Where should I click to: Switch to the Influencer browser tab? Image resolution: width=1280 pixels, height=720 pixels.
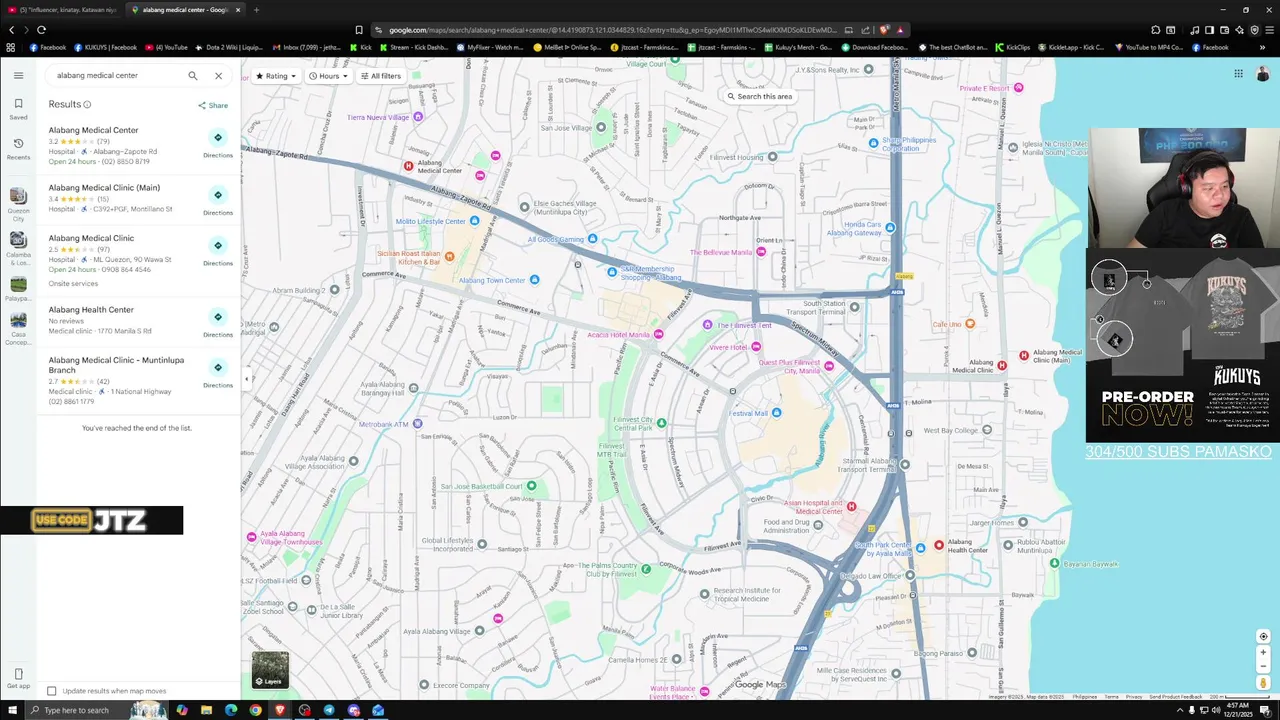coord(62,10)
